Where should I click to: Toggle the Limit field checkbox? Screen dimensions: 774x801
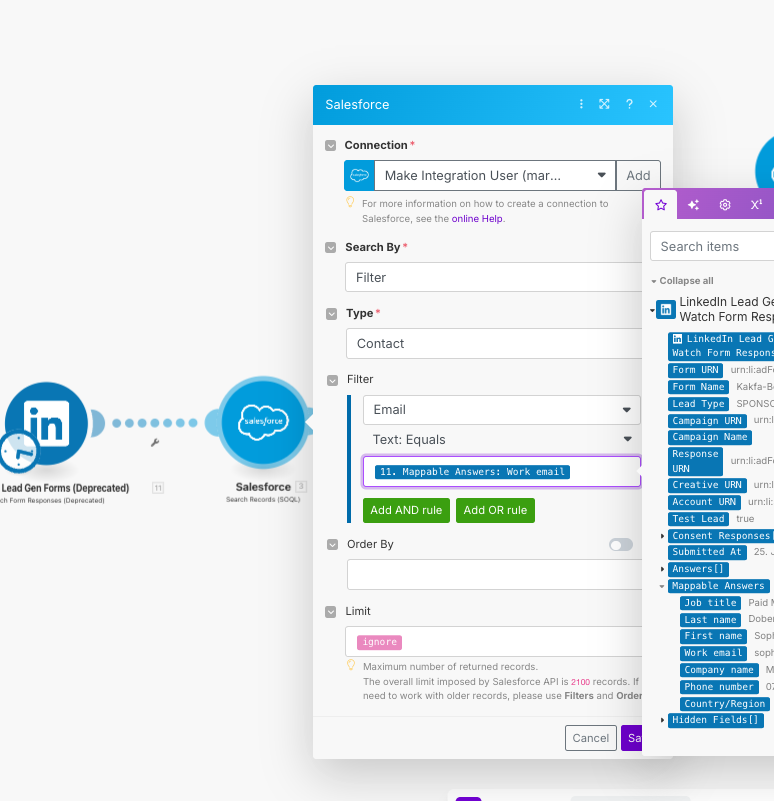click(331, 612)
